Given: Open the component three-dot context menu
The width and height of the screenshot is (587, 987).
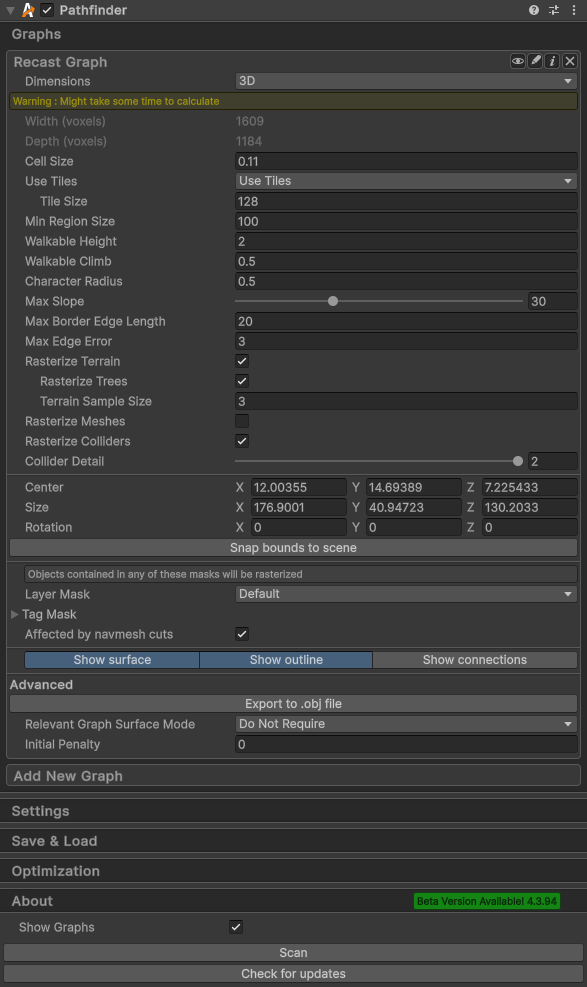Looking at the screenshot, I should click(574, 10).
